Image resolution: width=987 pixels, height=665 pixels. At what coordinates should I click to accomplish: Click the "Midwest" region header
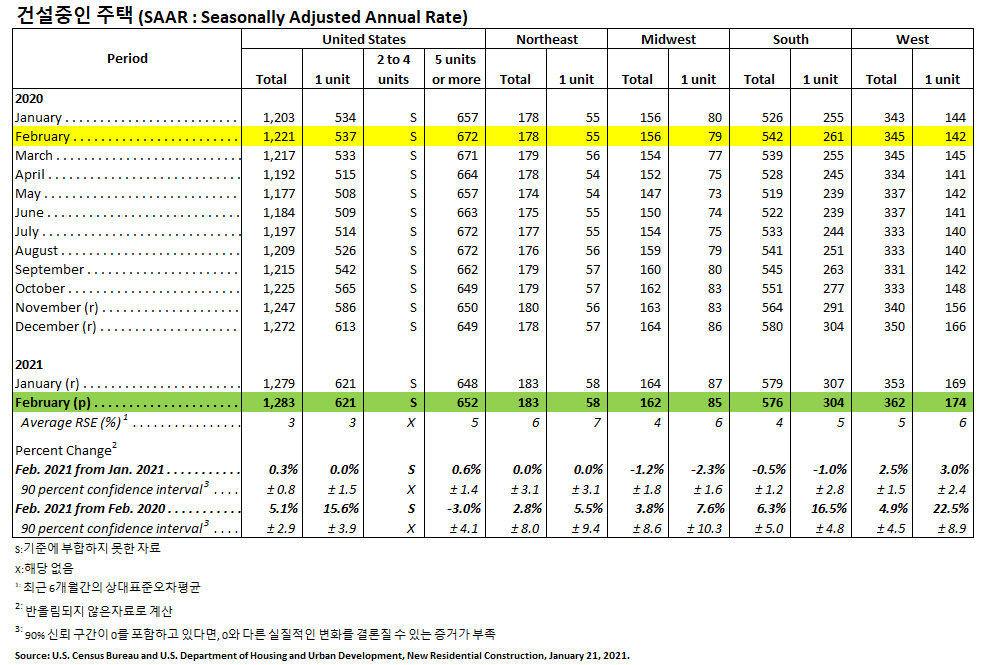point(668,39)
